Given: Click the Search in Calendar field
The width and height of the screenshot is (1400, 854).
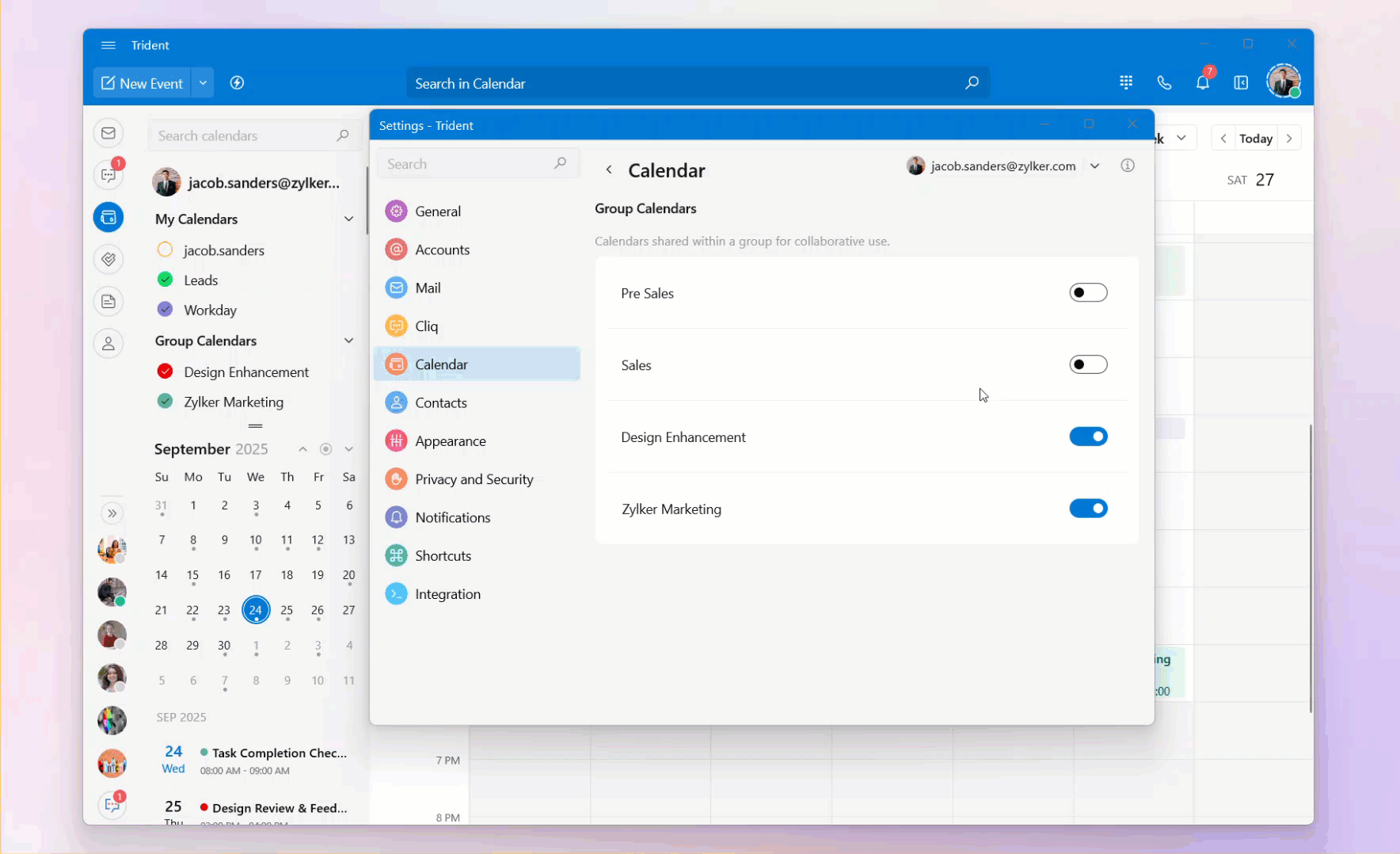Looking at the screenshot, I should tap(681, 83).
